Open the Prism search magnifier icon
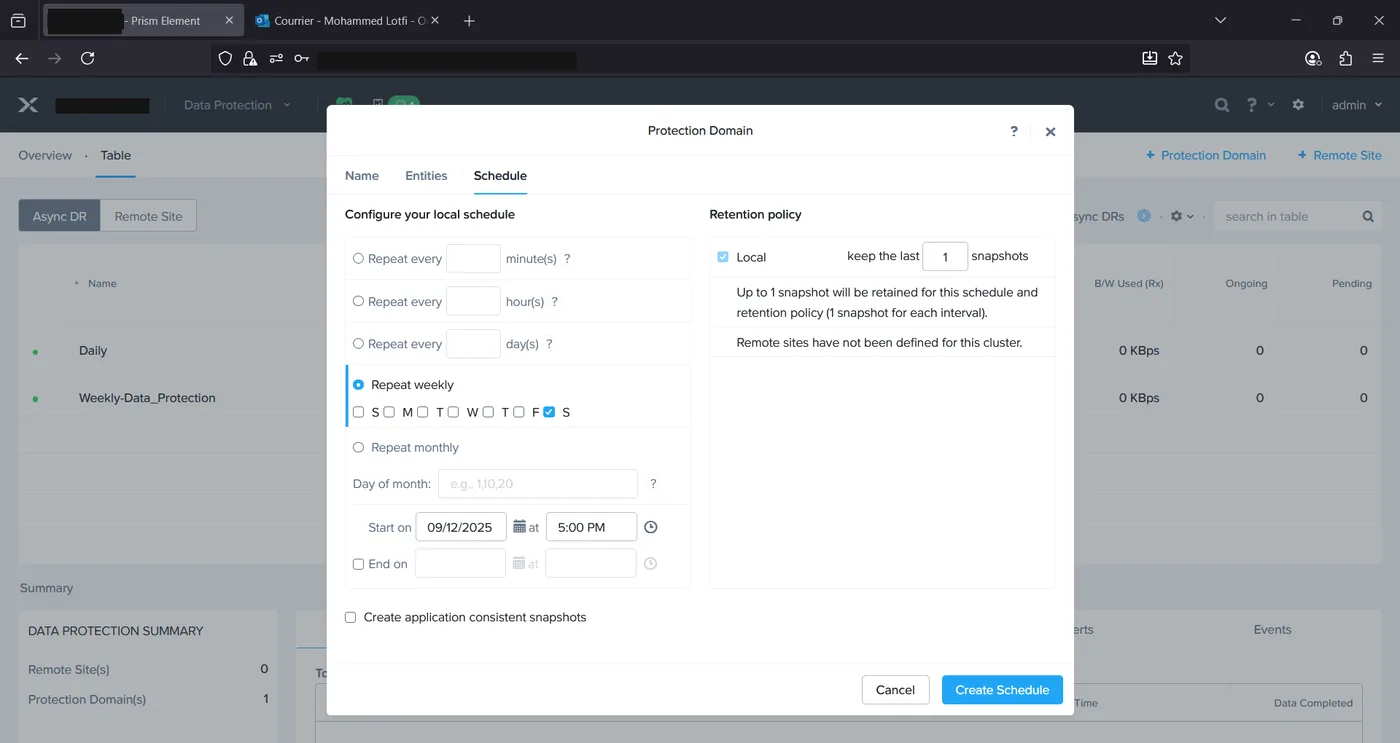Screen dimensions: 1400x743 (x=1222, y=105)
